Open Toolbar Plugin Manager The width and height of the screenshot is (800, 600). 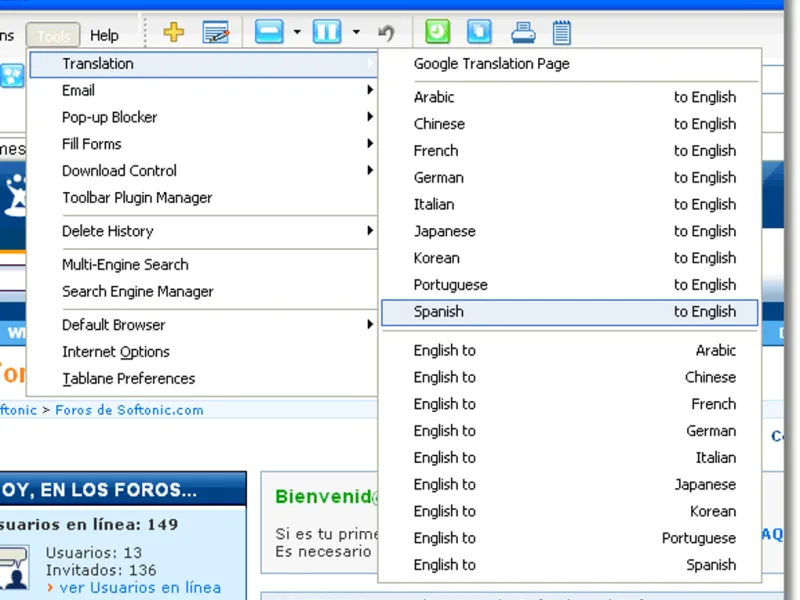tap(203, 197)
